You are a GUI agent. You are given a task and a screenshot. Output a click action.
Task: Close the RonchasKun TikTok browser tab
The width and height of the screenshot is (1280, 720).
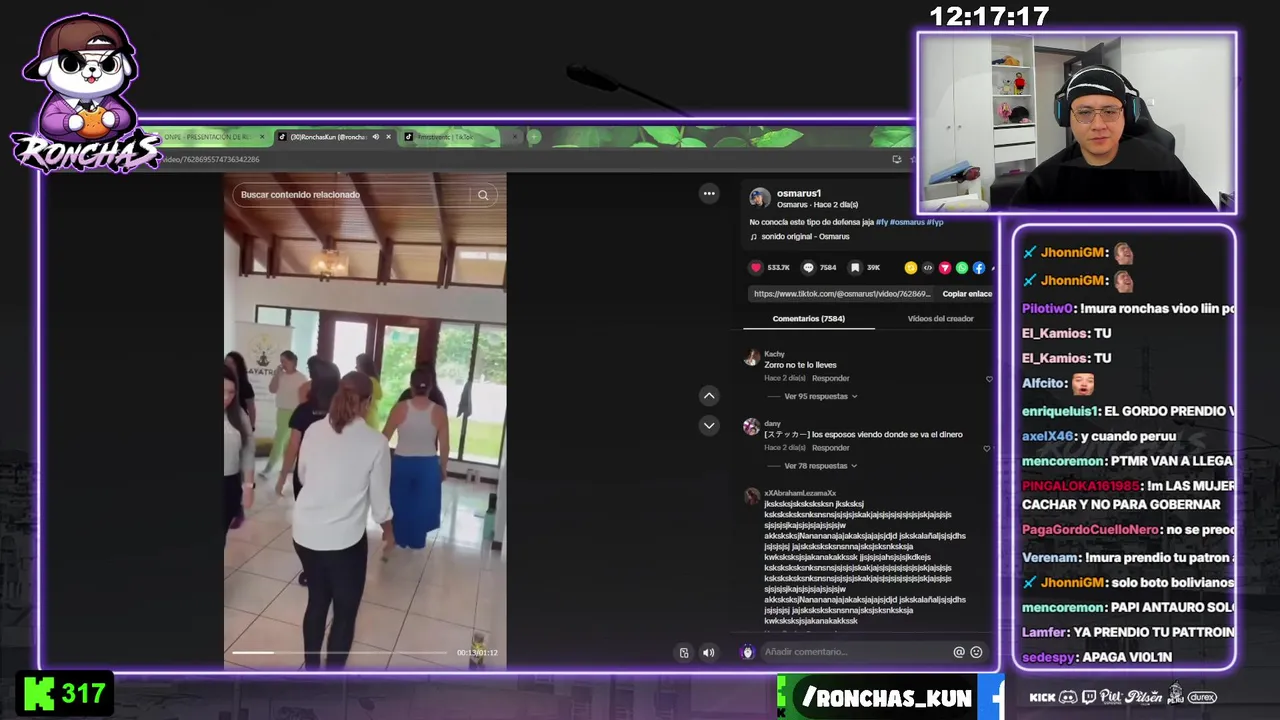(x=388, y=137)
